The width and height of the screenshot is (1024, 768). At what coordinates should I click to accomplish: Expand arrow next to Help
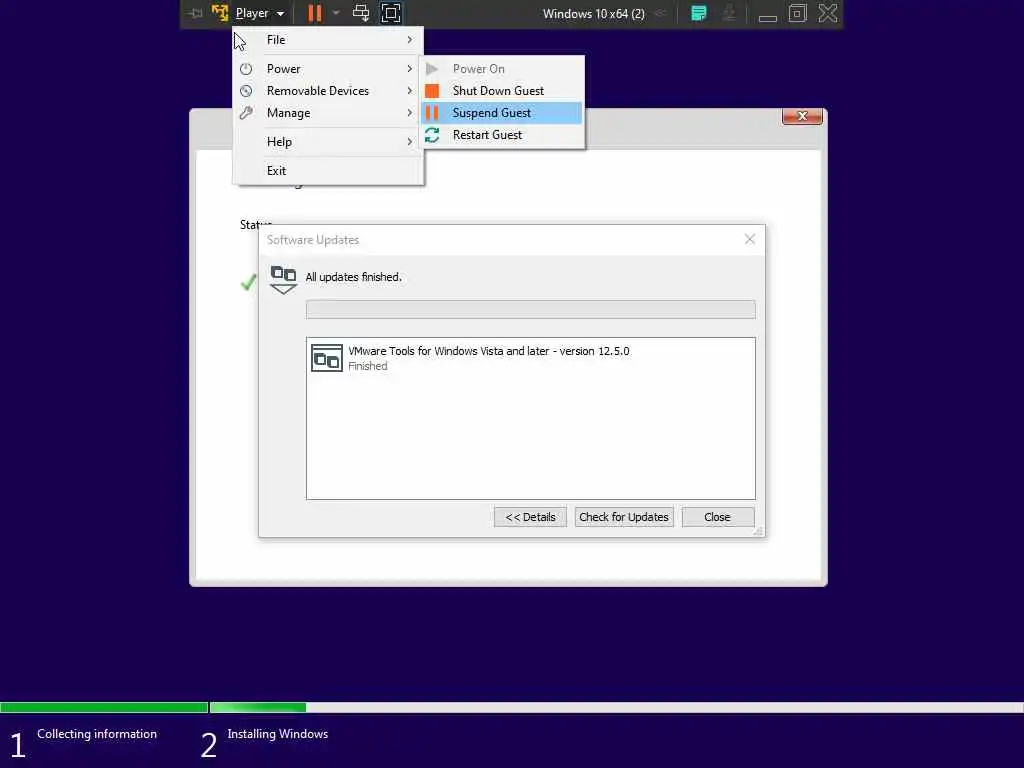[x=409, y=142]
